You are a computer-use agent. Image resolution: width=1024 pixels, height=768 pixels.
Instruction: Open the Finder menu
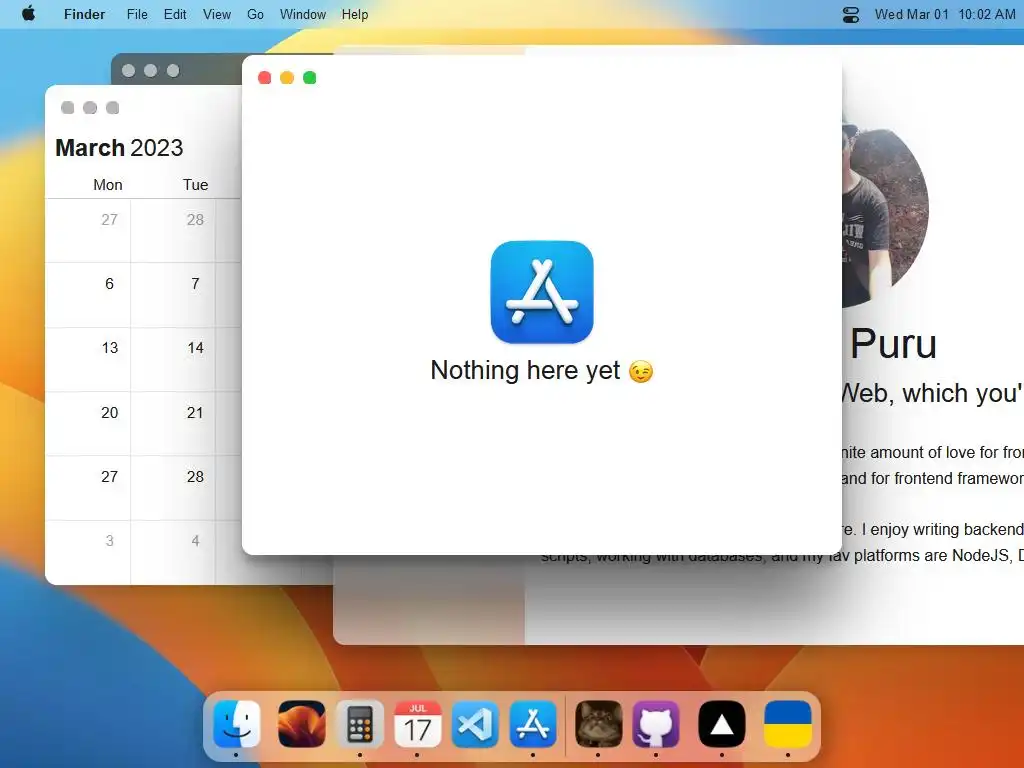(x=84, y=14)
